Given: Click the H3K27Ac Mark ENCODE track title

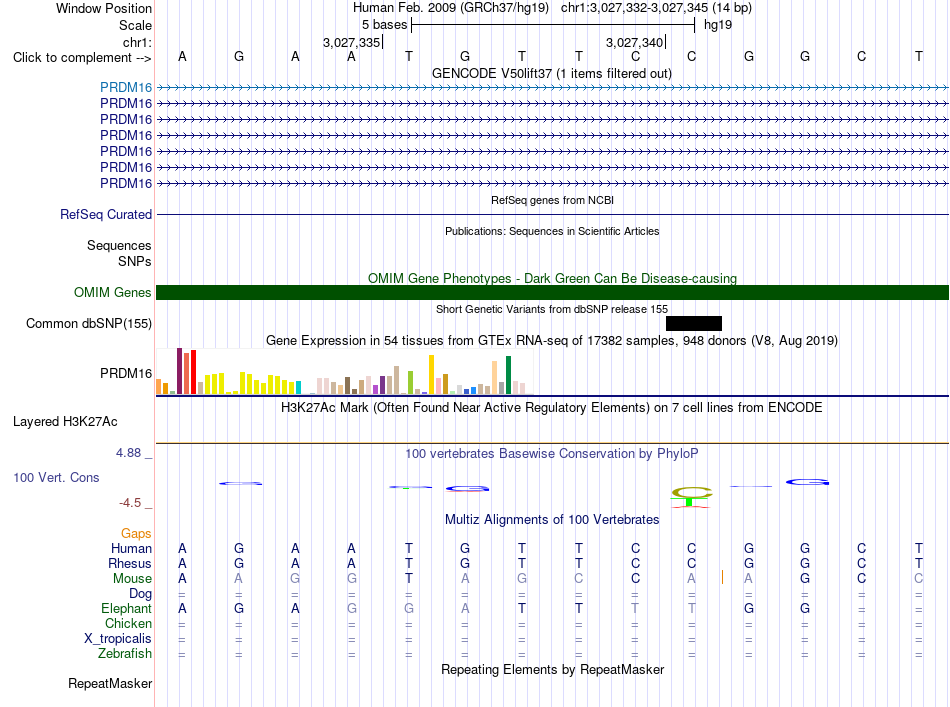Looking at the screenshot, I should (x=552, y=407).
